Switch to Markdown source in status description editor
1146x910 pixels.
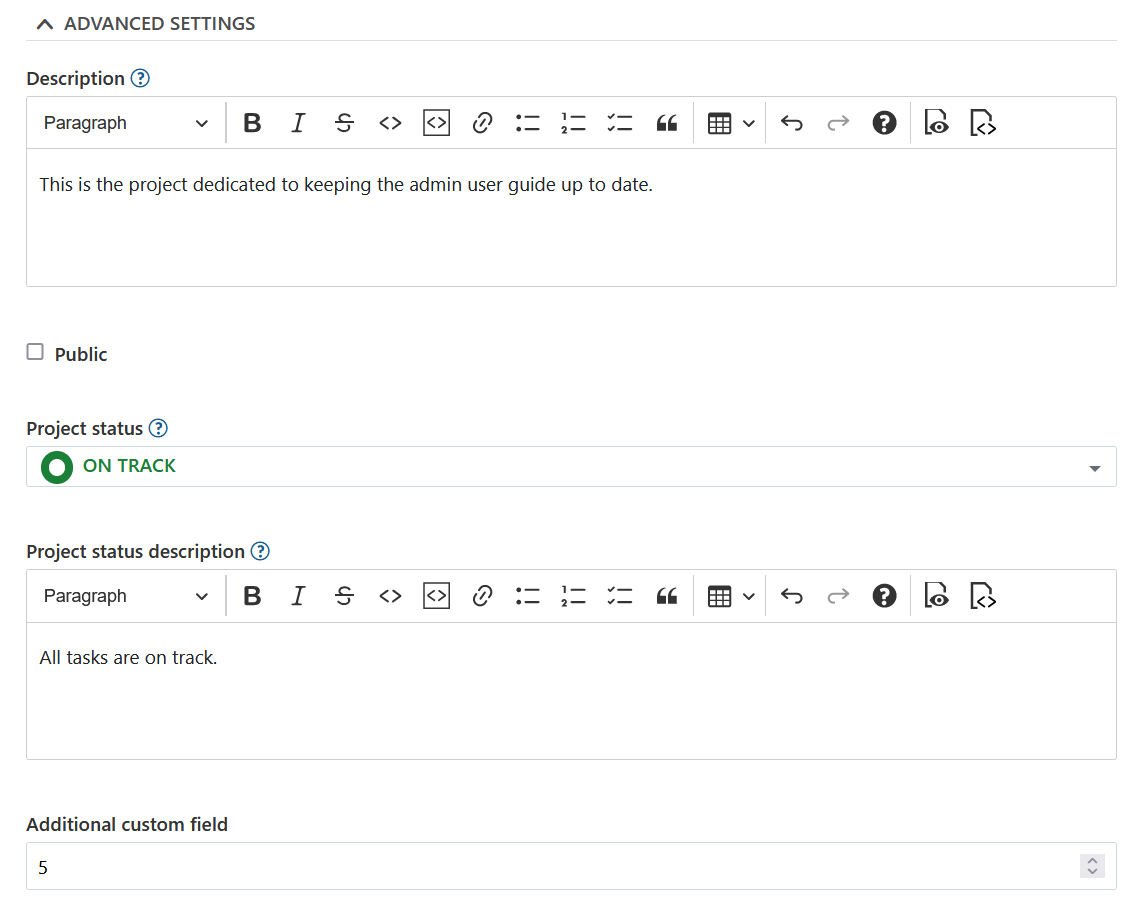tap(983, 596)
